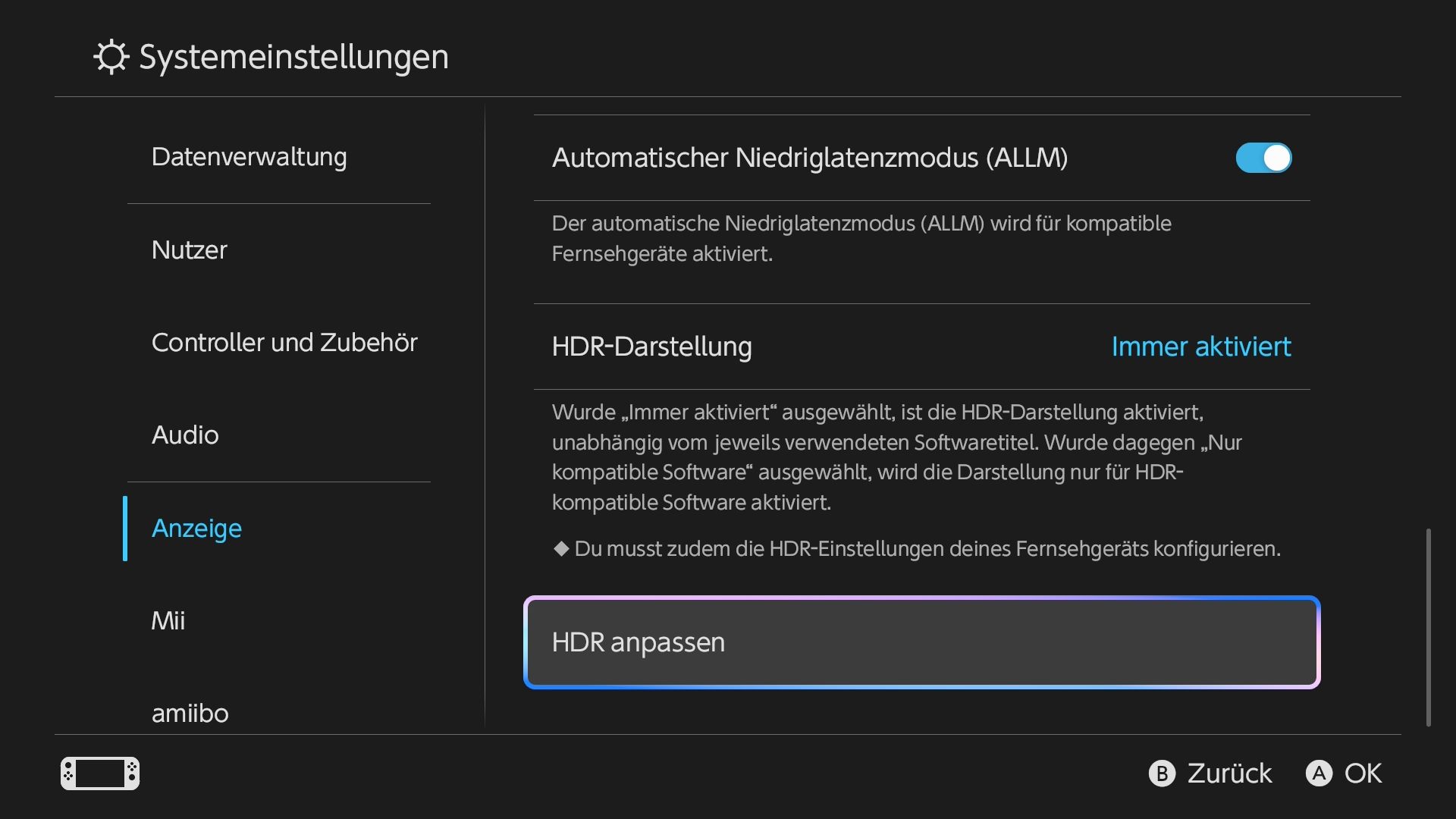Change the Immer aktiviert value

(x=1201, y=347)
